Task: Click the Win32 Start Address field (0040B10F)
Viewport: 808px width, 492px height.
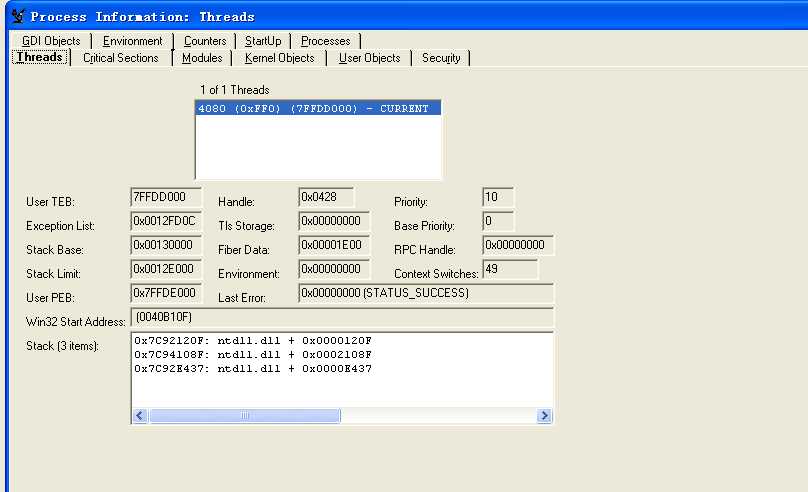Action: tap(342, 317)
